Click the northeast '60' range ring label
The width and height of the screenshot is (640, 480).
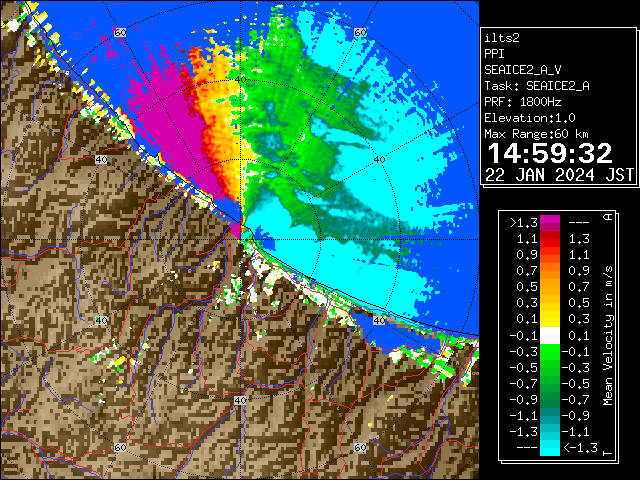point(360,32)
